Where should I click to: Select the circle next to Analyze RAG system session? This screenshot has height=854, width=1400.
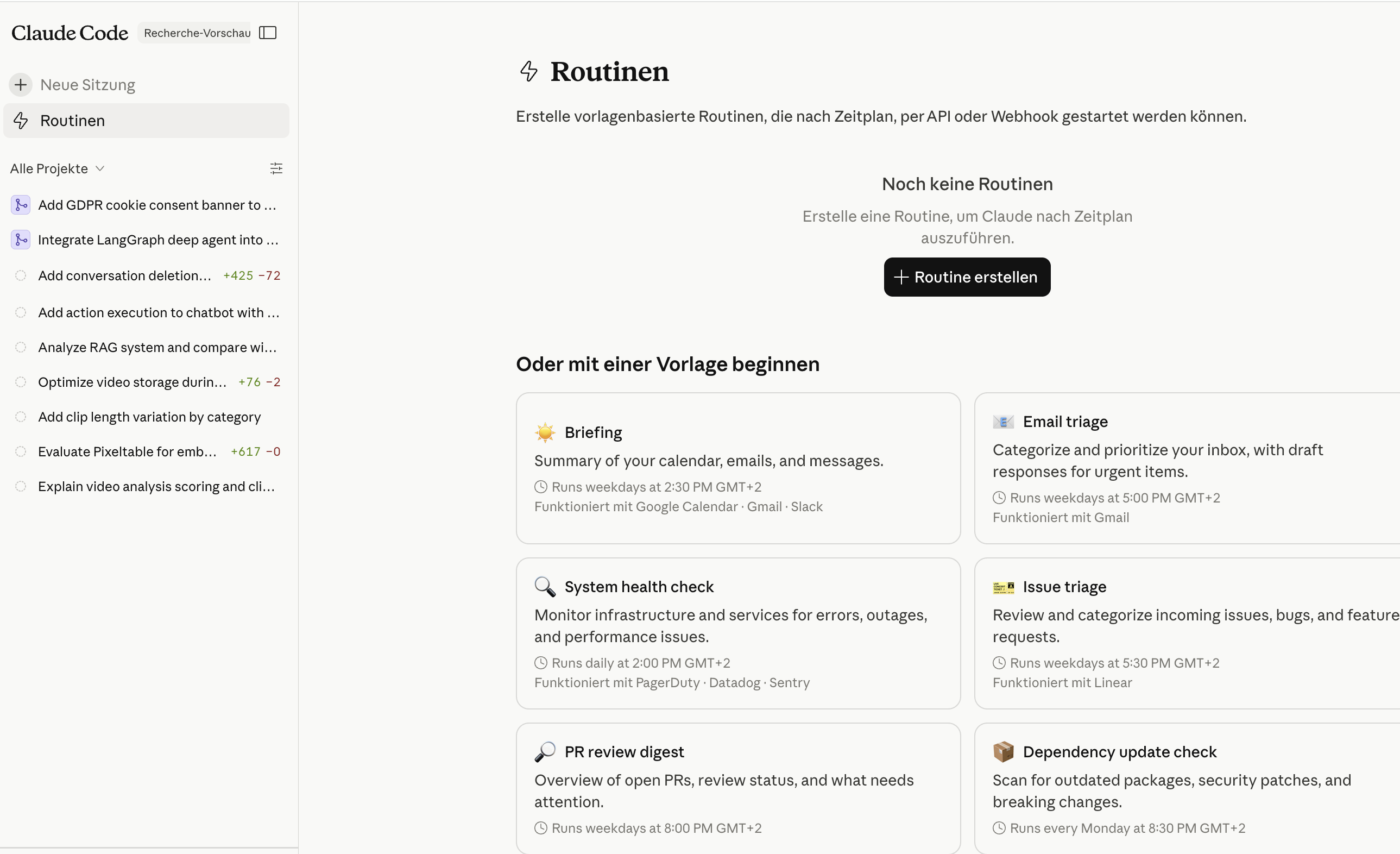[21, 347]
